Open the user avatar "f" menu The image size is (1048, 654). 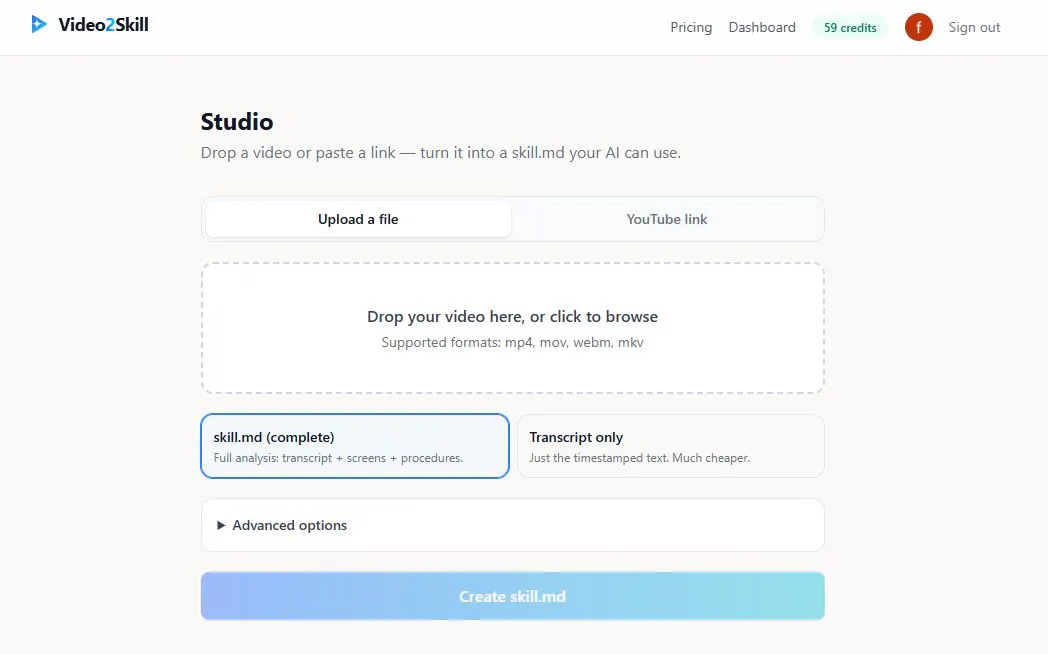[x=918, y=27]
